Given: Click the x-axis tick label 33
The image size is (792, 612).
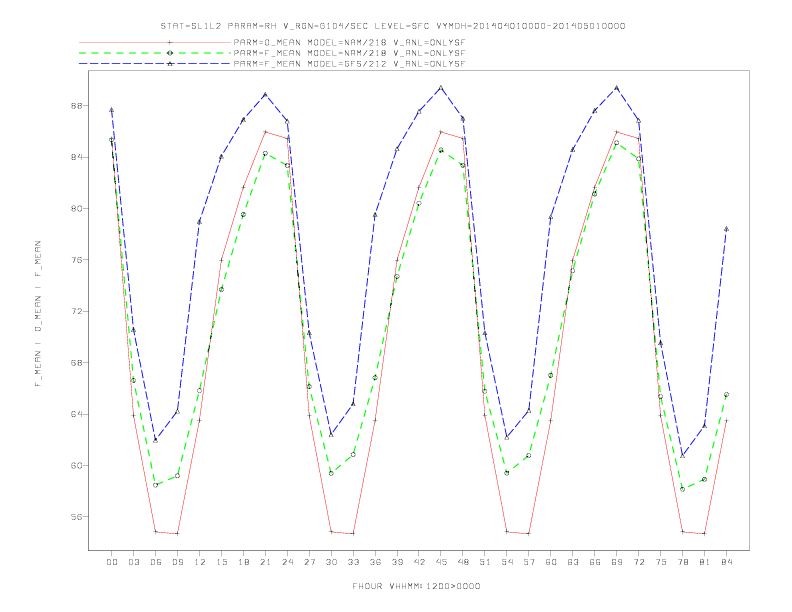Looking at the screenshot, I should [x=353, y=562].
